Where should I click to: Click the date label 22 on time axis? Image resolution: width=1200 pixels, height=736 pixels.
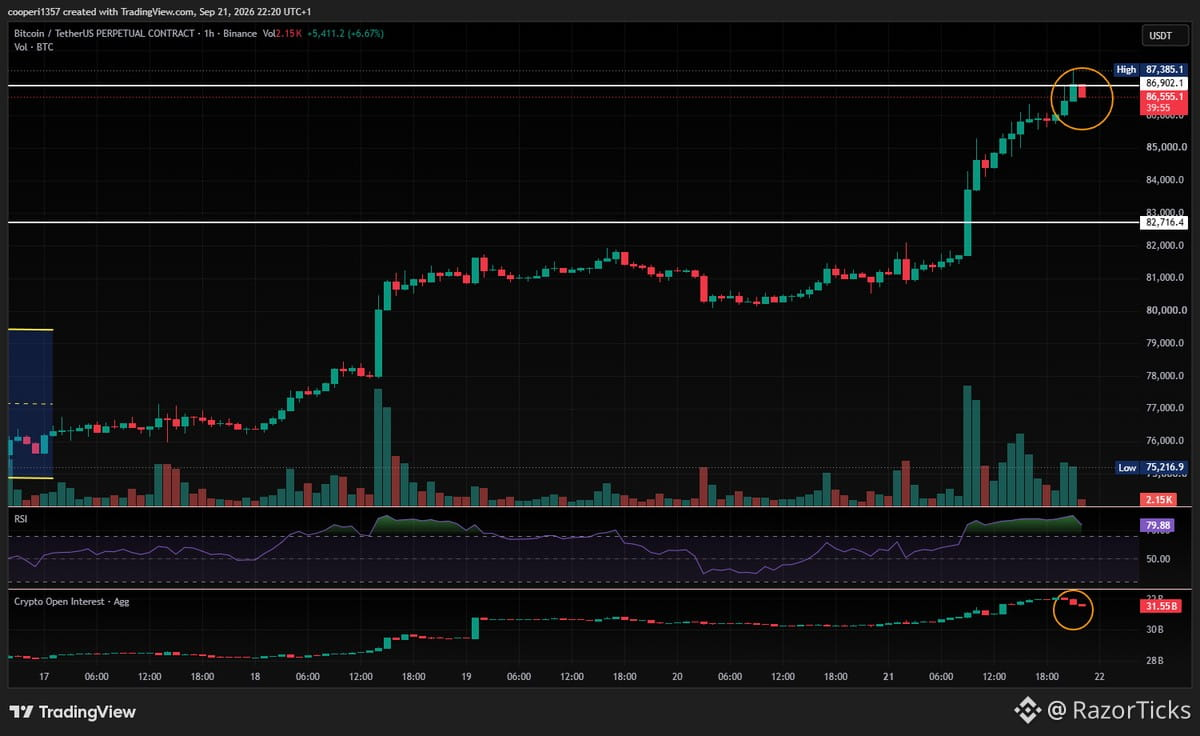[1098, 677]
